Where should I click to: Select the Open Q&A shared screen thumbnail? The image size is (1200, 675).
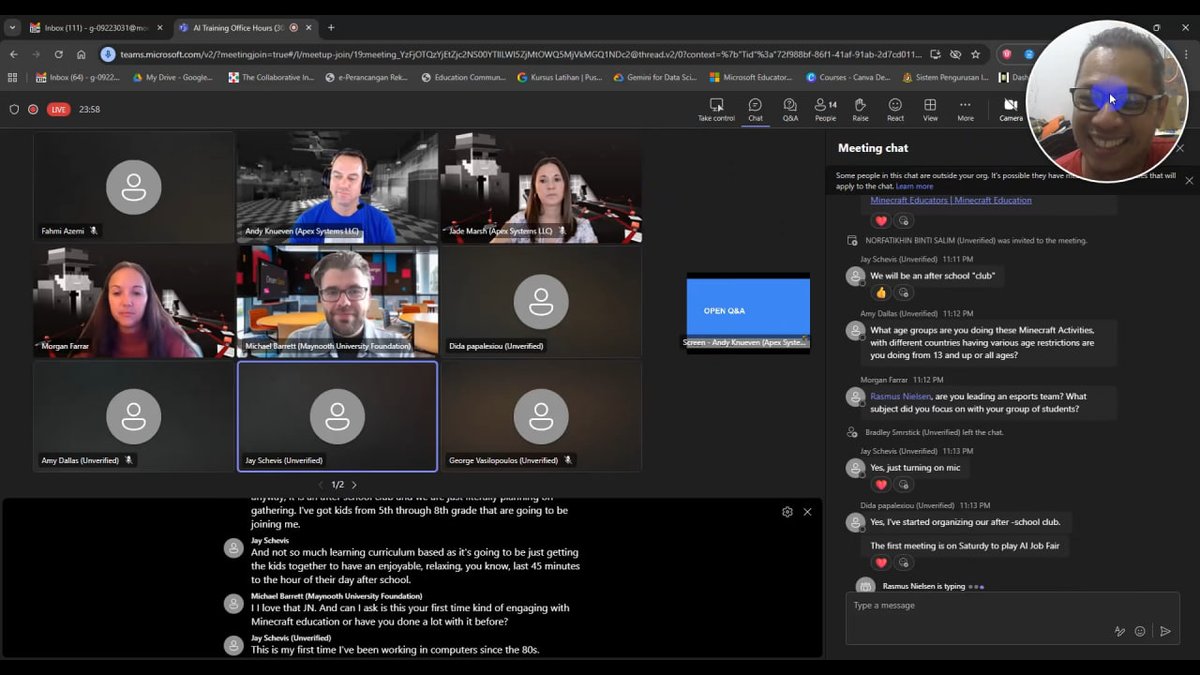pos(748,312)
